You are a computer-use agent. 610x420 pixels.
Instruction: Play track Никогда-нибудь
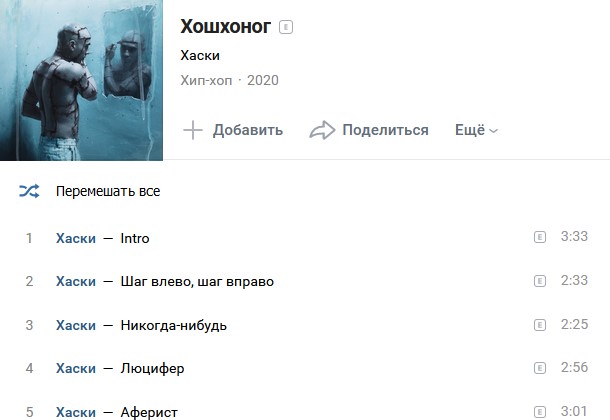(174, 325)
